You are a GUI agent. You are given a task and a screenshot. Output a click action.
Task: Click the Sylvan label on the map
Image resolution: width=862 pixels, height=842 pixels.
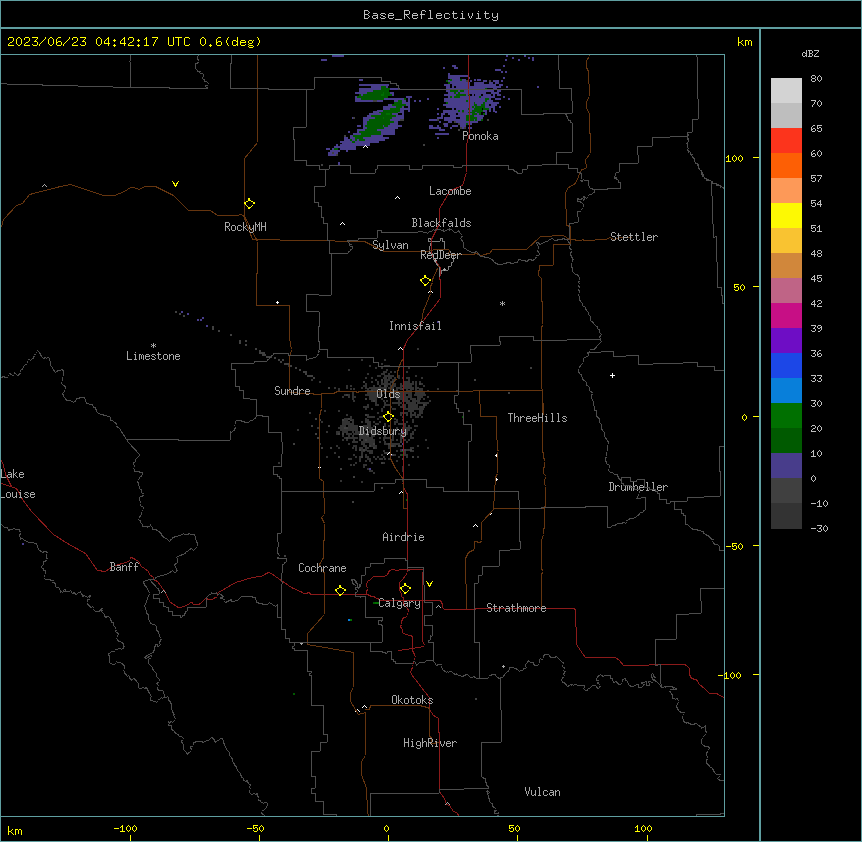coord(390,245)
